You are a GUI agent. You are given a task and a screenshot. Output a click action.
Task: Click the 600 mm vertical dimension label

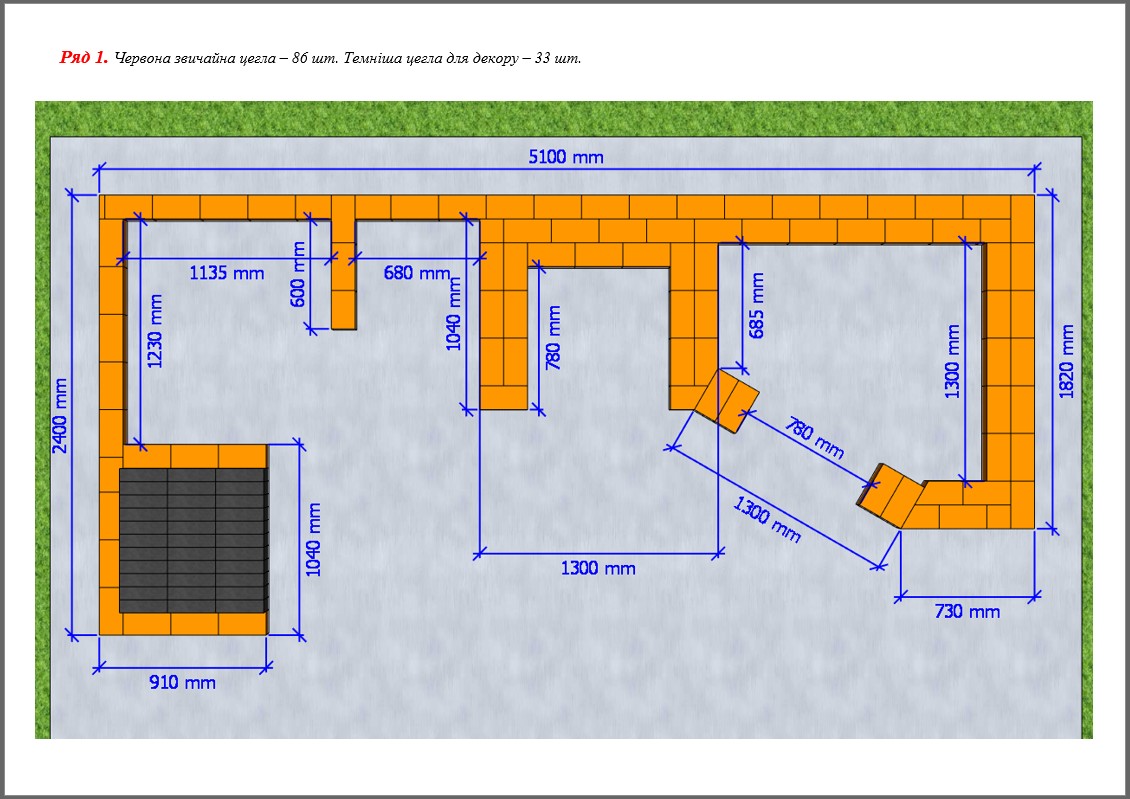click(x=298, y=273)
